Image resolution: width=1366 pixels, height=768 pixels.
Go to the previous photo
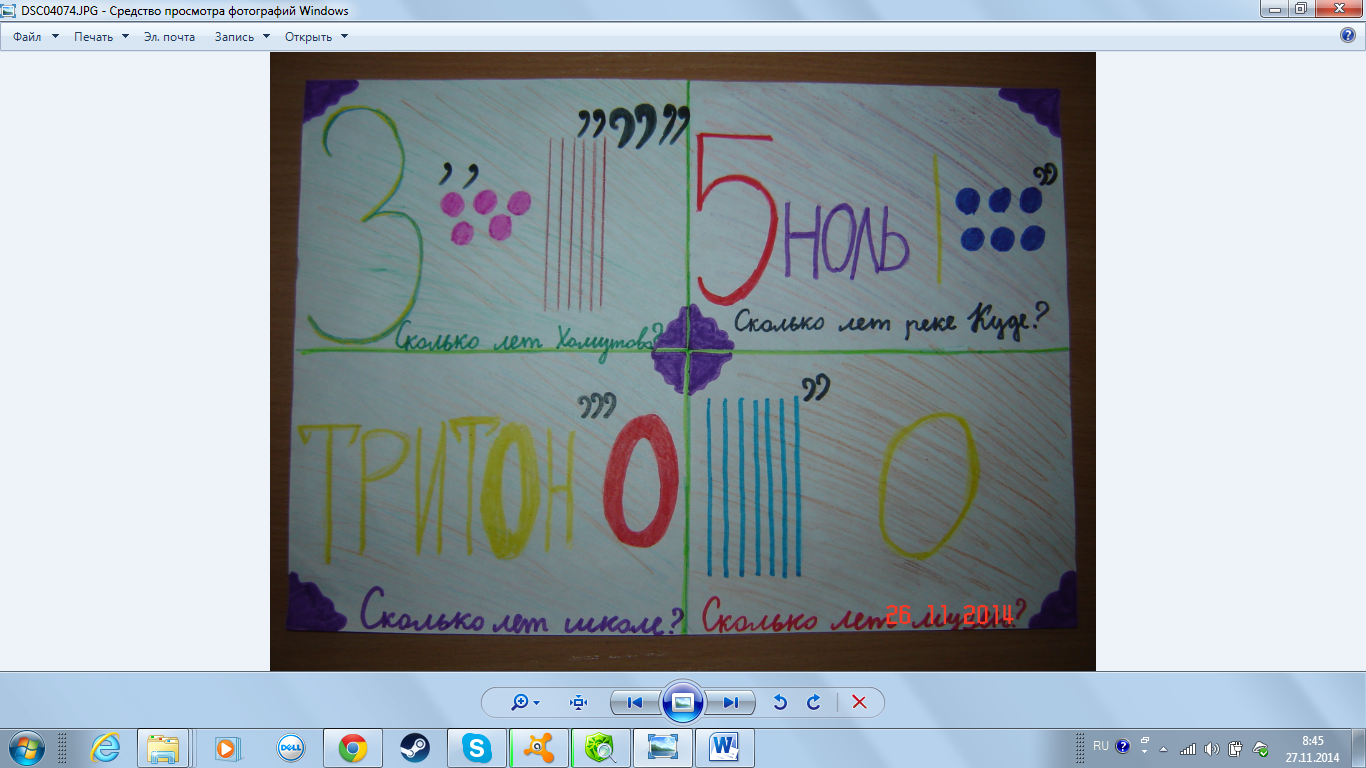[634, 703]
